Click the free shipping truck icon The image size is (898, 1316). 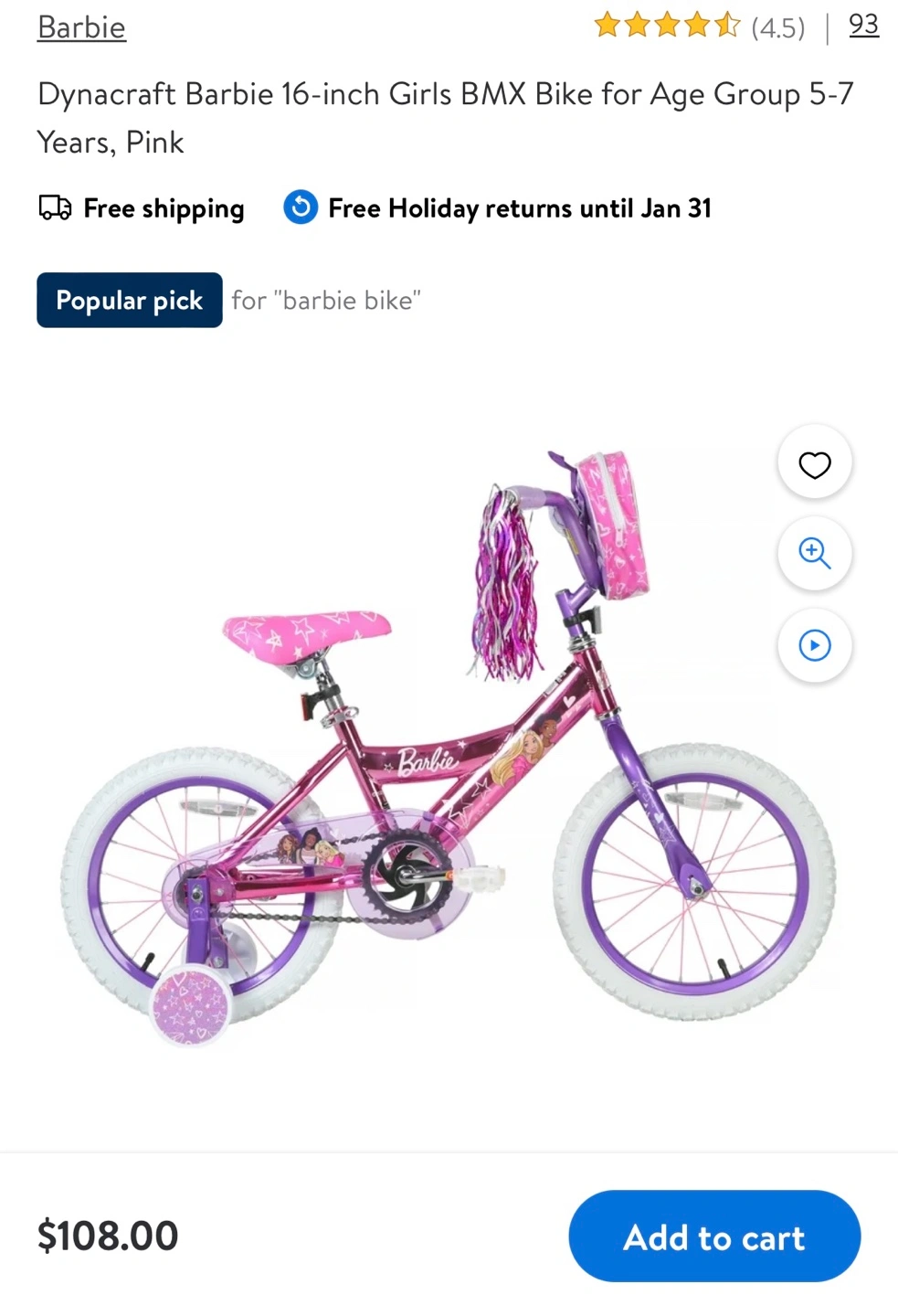pyautogui.click(x=55, y=208)
